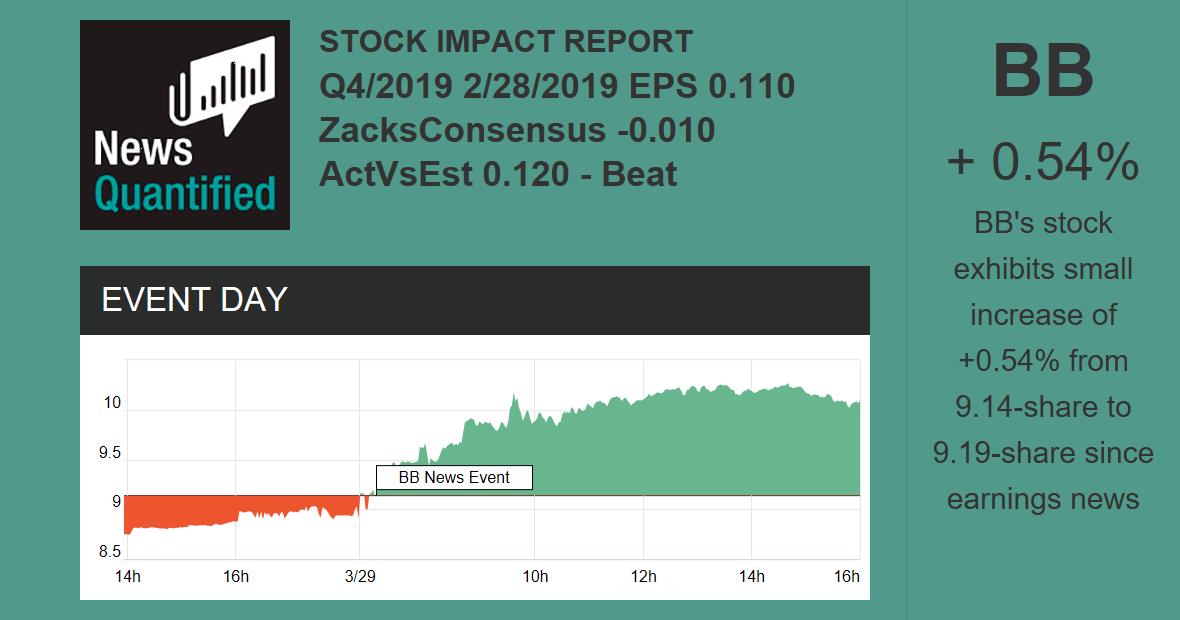Viewport: 1180px width, 620px height.
Task: Select the Q4/2019 EPS 0.110 line
Action: coord(556,86)
